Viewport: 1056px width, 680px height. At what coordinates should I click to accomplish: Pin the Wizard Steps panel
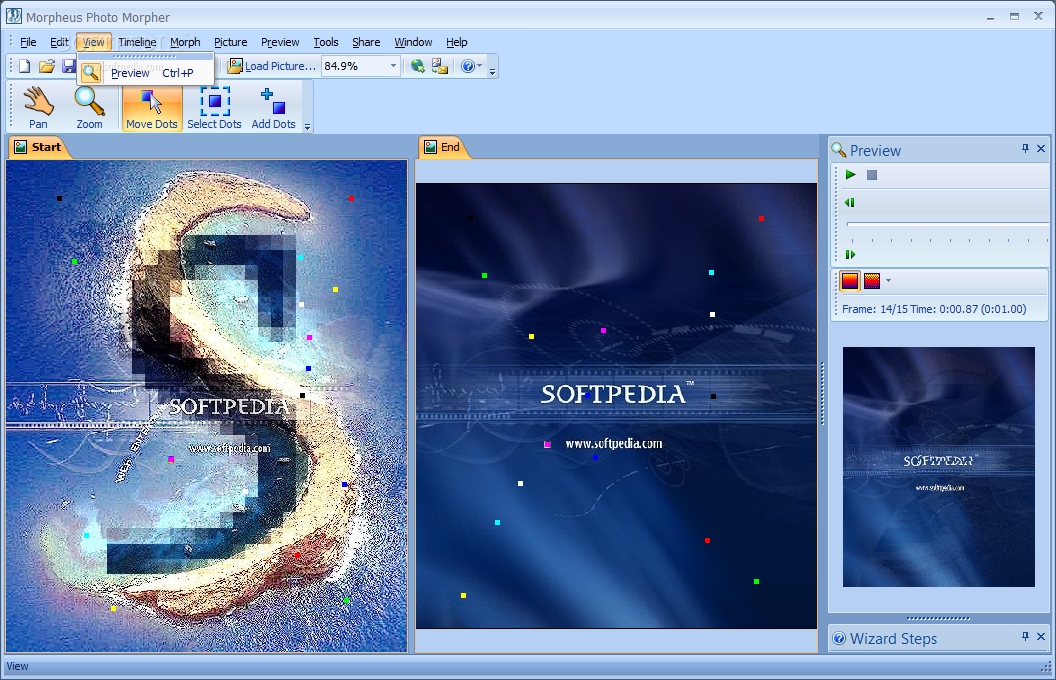(1025, 636)
